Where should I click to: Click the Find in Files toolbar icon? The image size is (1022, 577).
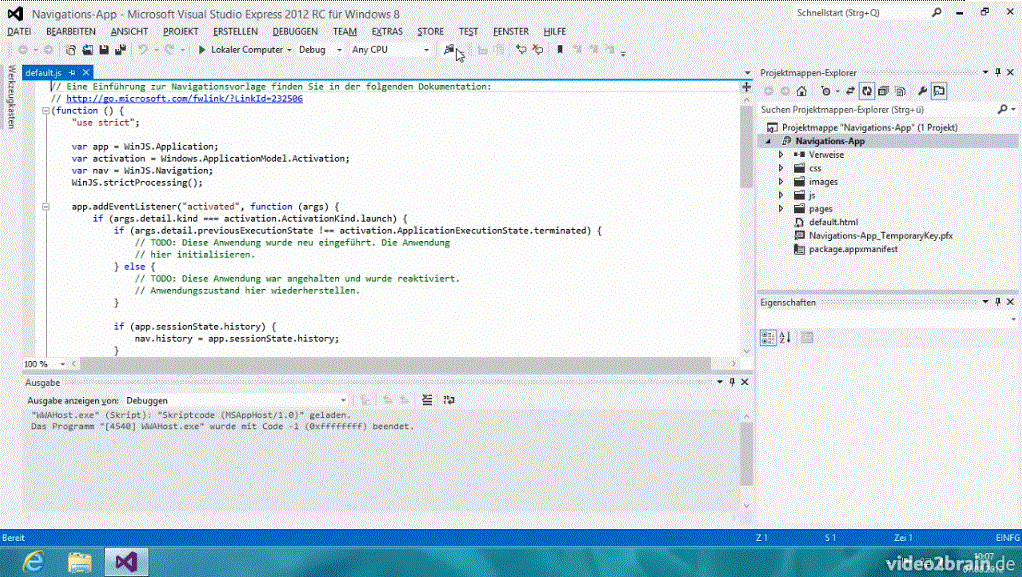coord(449,50)
